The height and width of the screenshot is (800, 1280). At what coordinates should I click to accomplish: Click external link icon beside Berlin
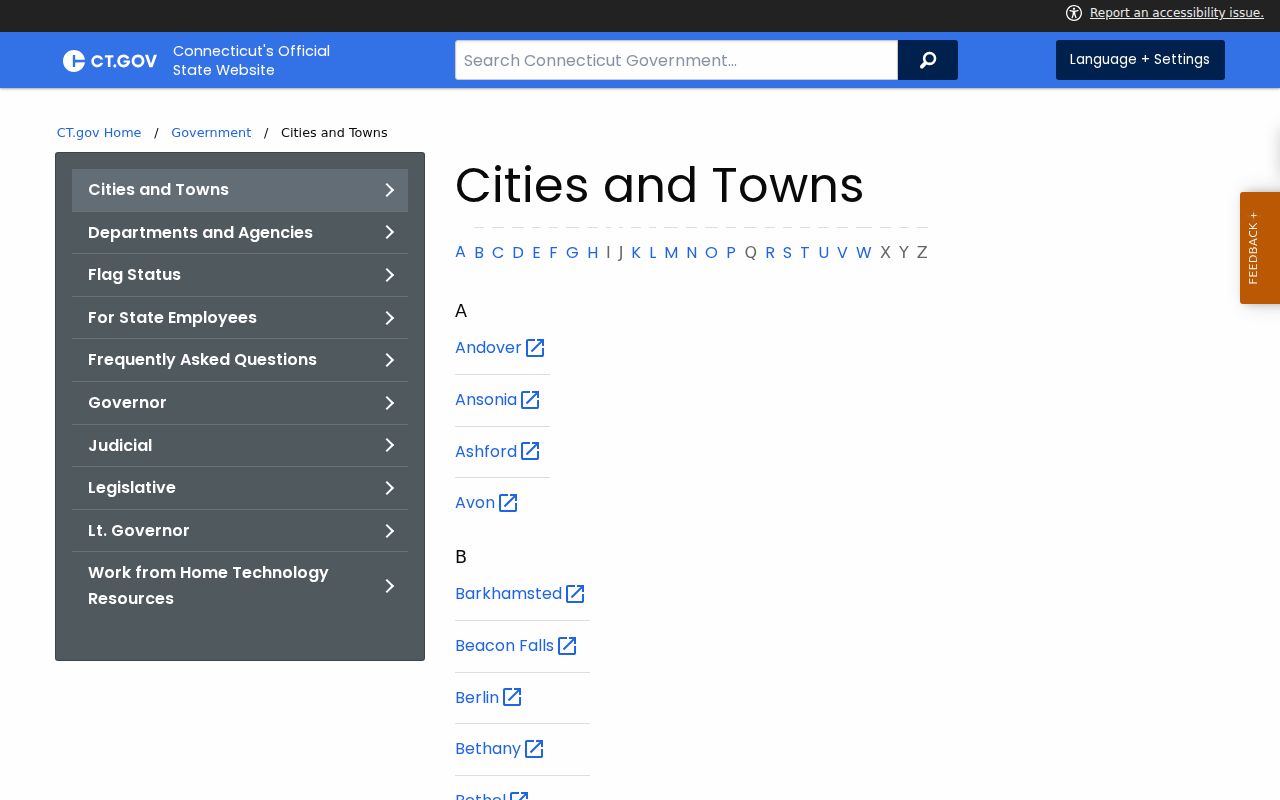pyautogui.click(x=512, y=697)
